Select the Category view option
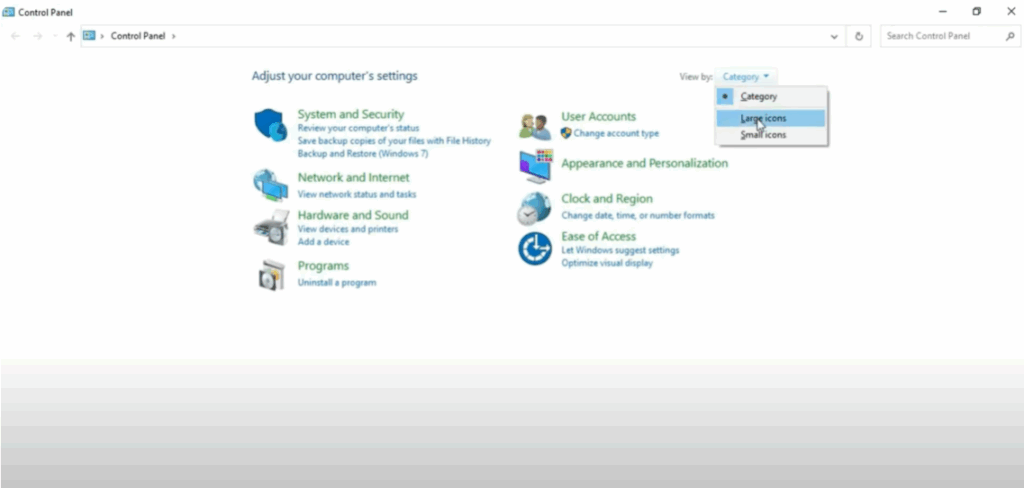Screen dimensions: 1024x488 pos(758,97)
